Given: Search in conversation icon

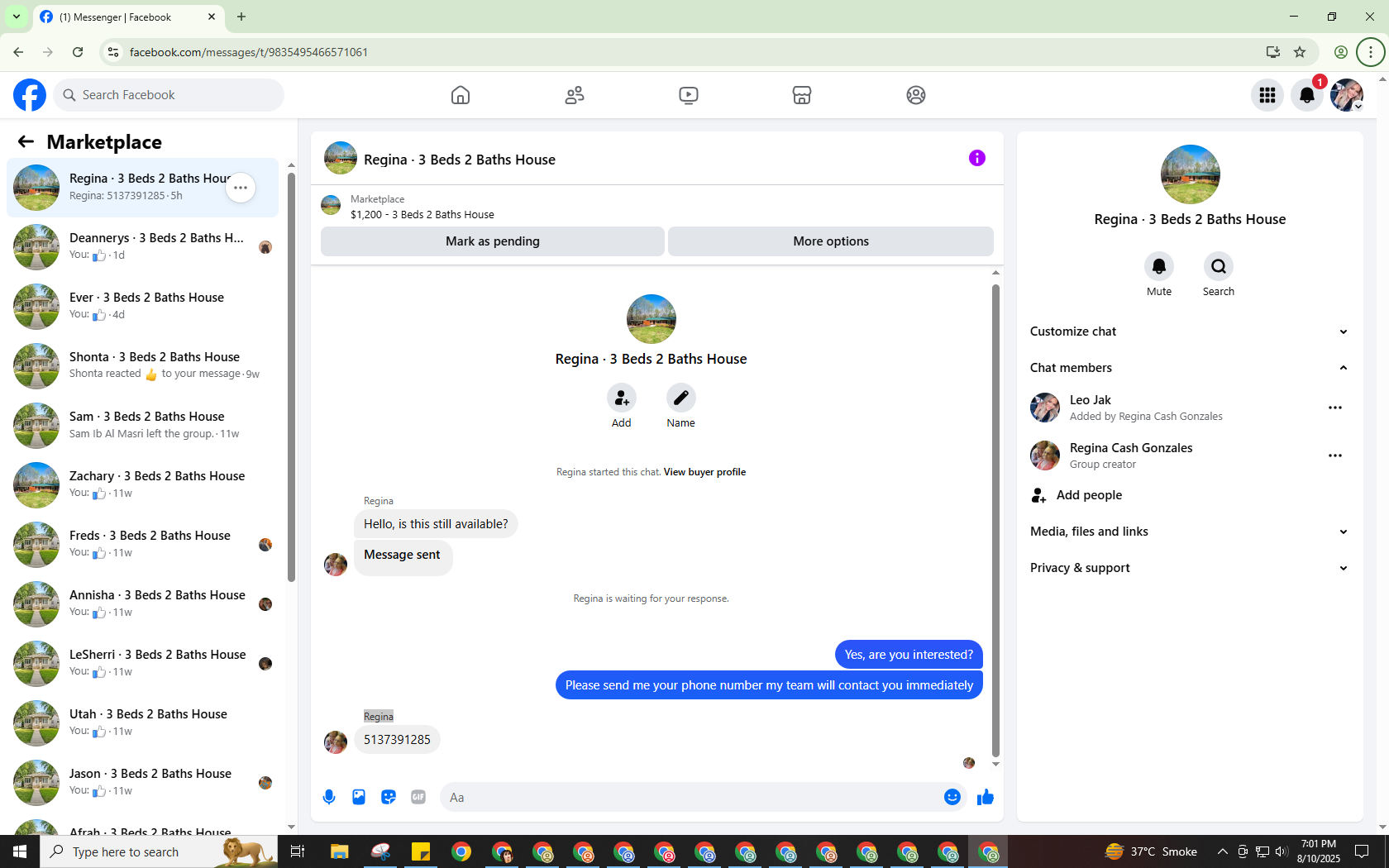Looking at the screenshot, I should pos(1219,266).
